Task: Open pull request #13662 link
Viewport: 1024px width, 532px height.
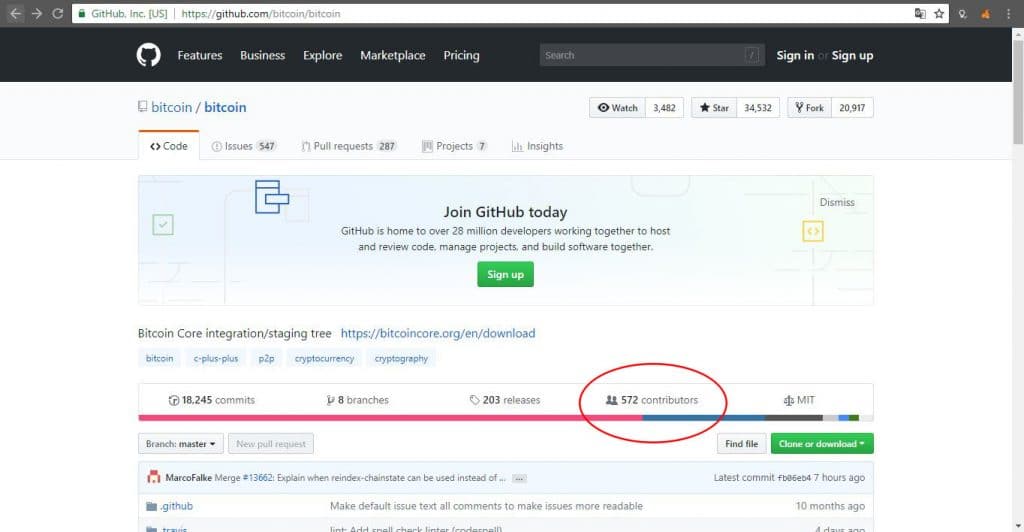Action: [258, 478]
